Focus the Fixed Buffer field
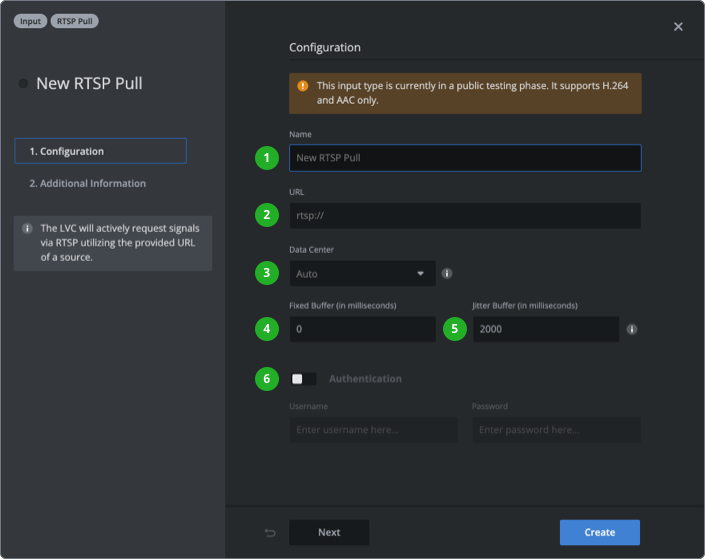The height and width of the screenshot is (559, 705). (362, 329)
